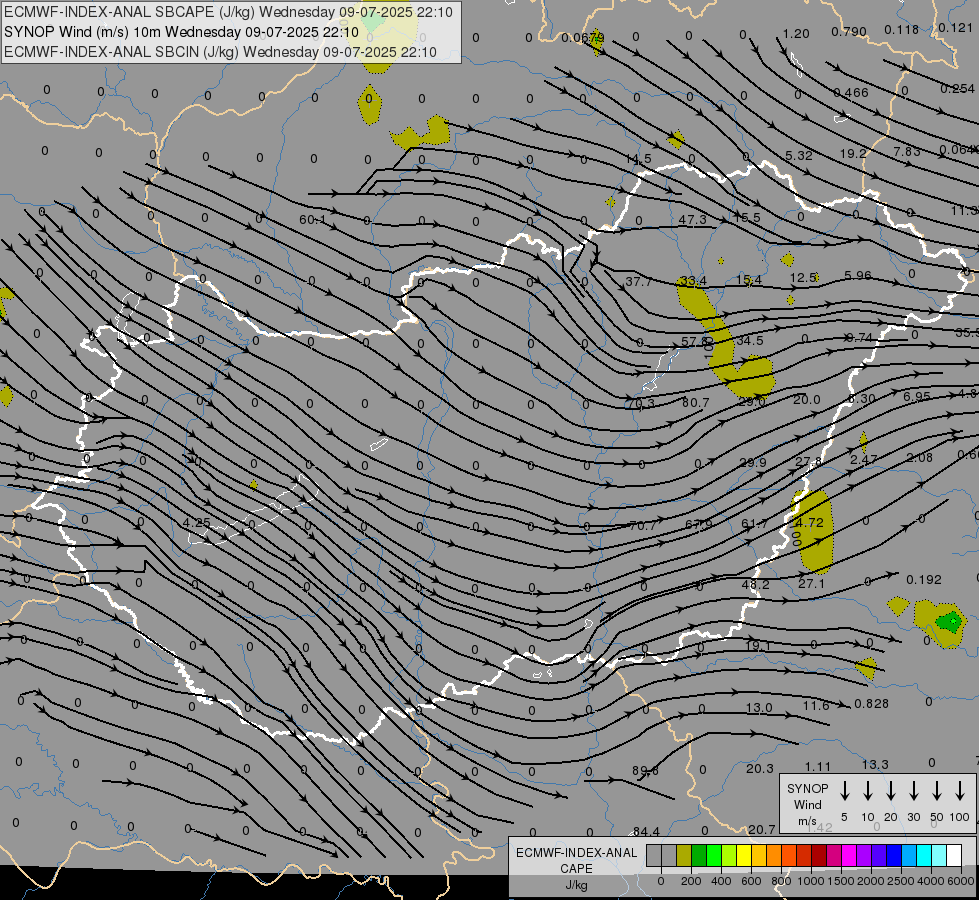
Task: Click the SYNOP Wind 10m title line
Action: tap(182, 32)
